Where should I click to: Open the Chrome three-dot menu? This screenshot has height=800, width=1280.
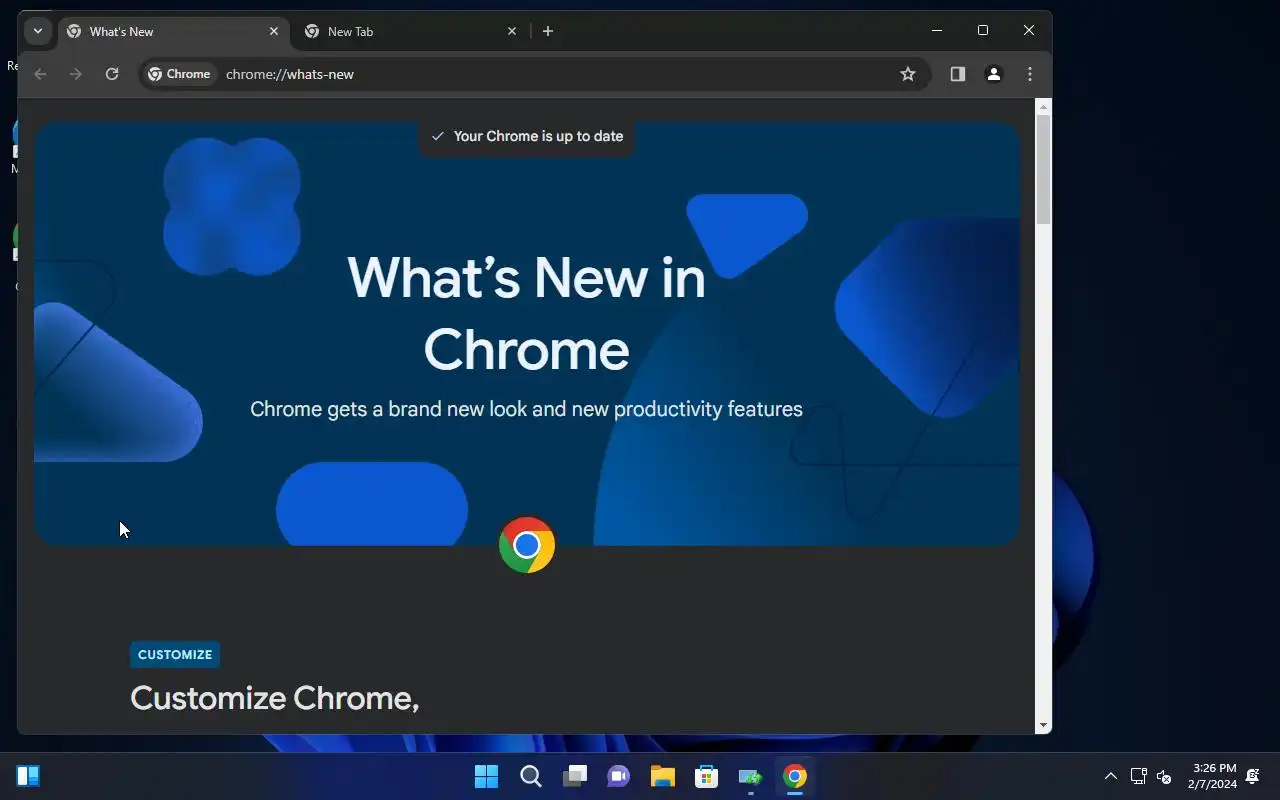[1030, 74]
